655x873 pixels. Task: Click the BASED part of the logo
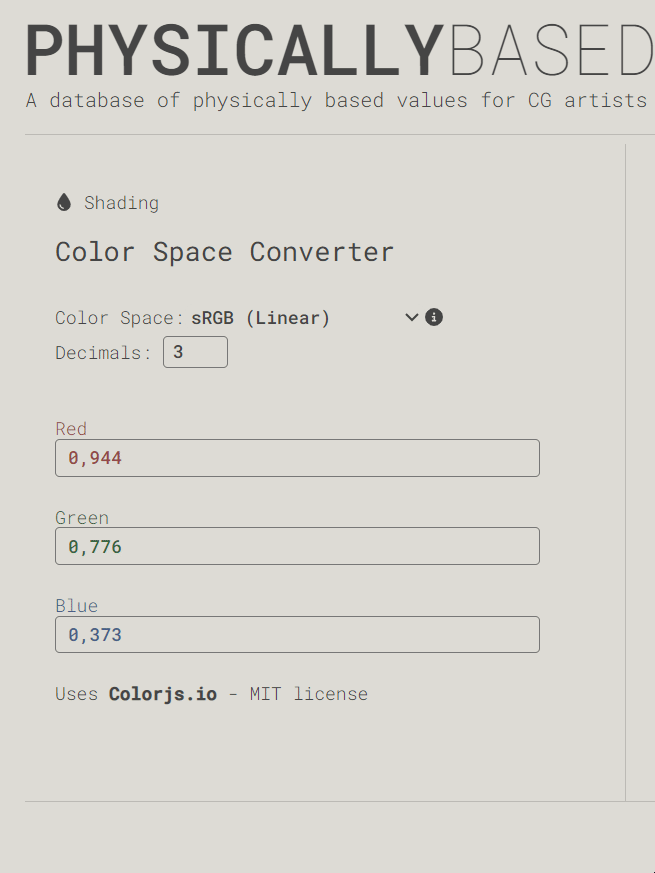[551, 51]
